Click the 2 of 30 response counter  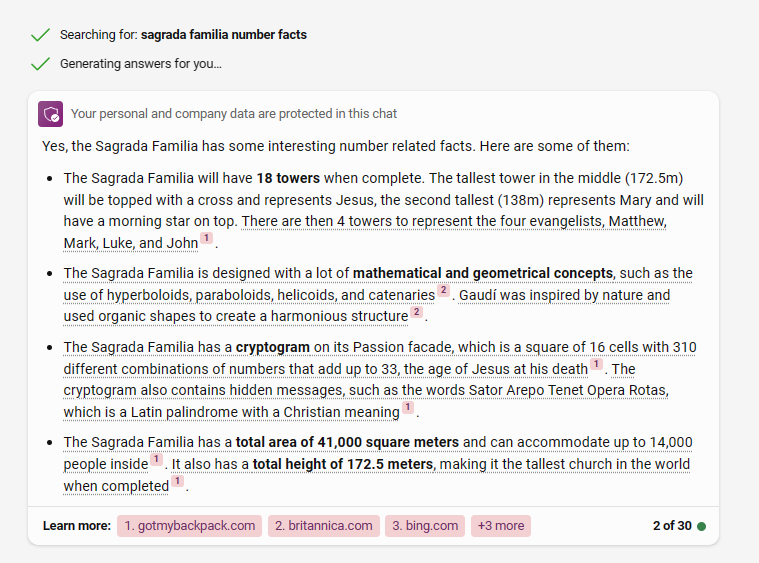coord(672,526)
